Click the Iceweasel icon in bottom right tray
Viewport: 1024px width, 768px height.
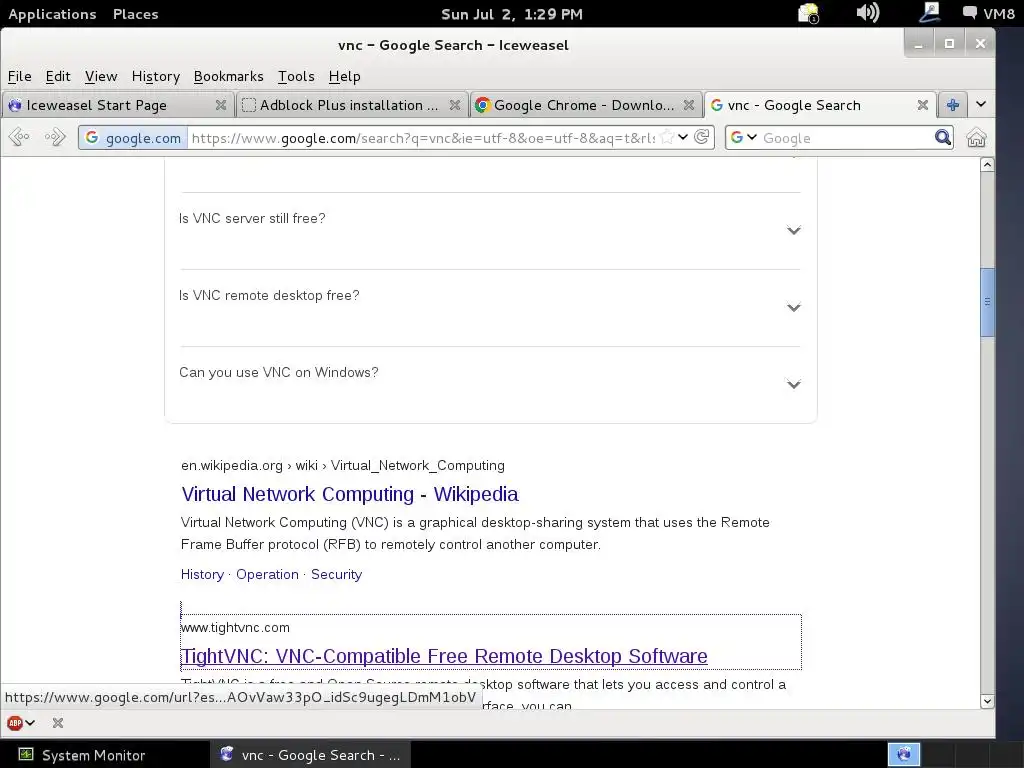click(x=904, y=754)
